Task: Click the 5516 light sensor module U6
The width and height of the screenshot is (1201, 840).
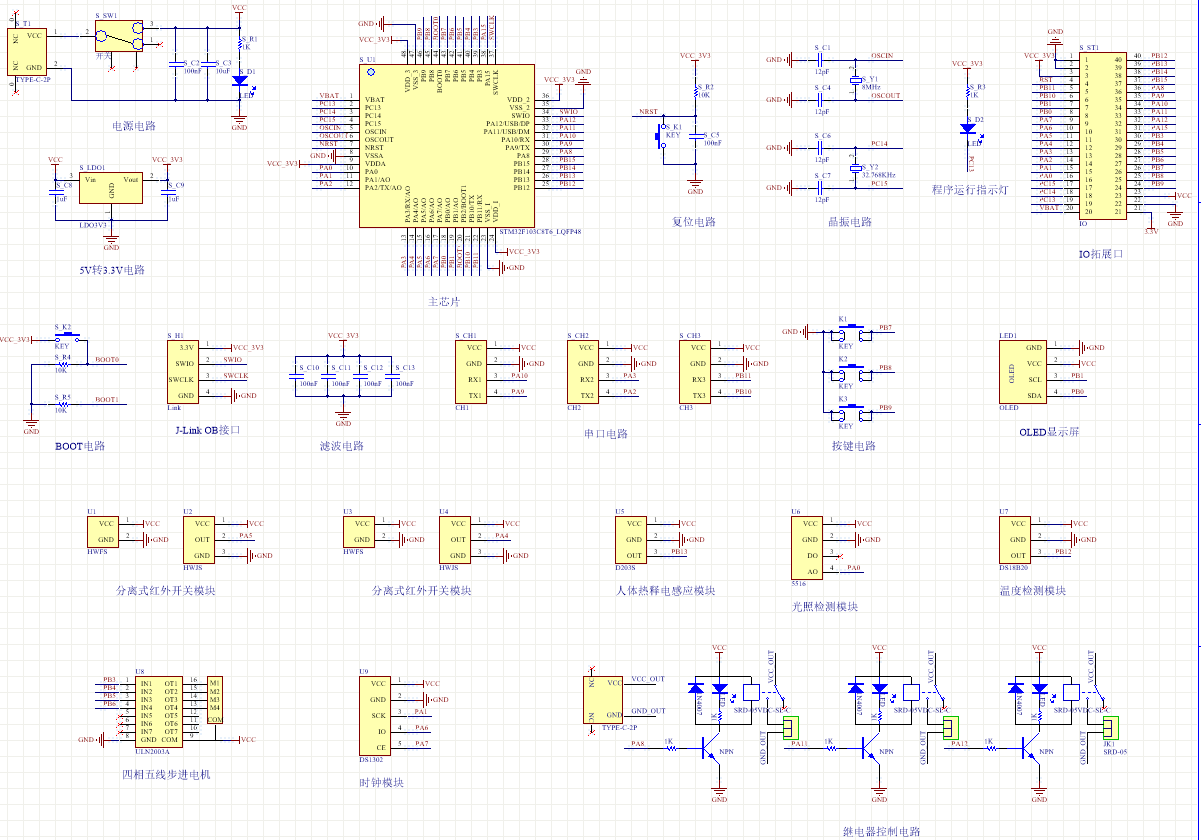Action: point(810,547)
